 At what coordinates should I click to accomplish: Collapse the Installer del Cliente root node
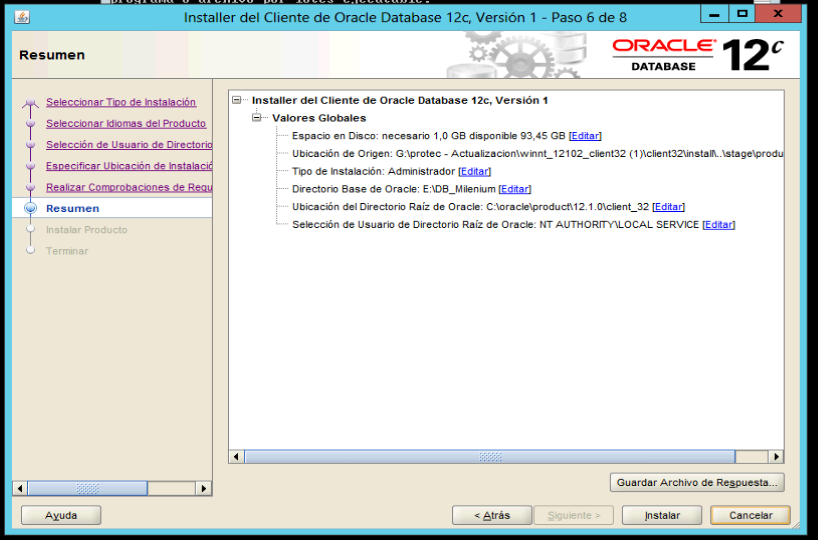point(237,100)
